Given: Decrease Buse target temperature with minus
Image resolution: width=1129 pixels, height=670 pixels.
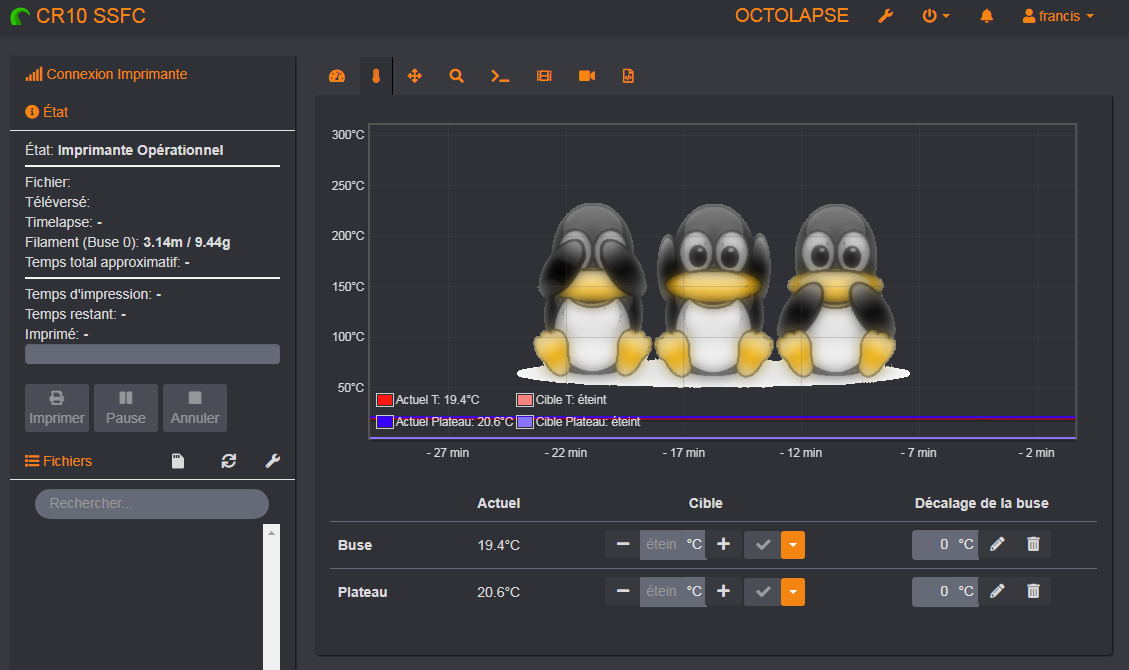Looking at the screenshot, I should point(623,545).
